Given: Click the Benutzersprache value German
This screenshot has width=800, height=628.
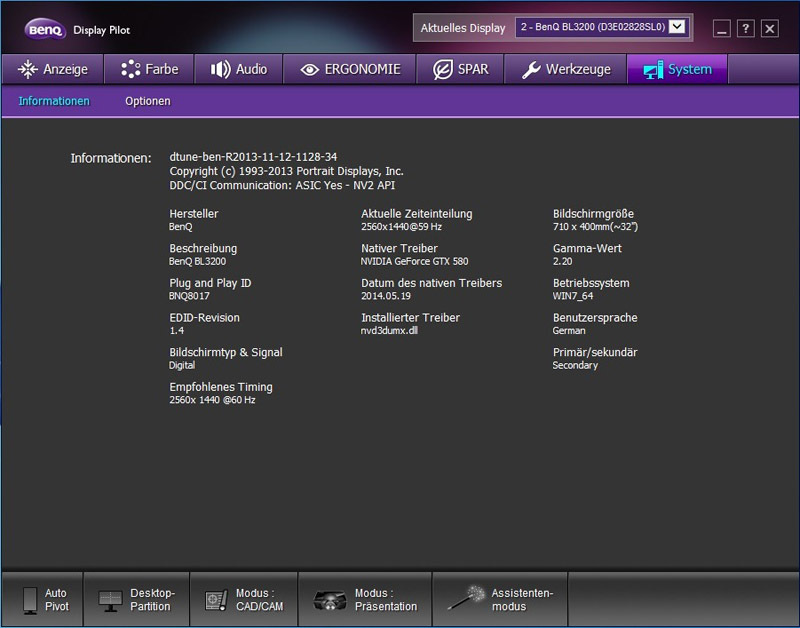Looking at the screenshot, I should point(569,331).
